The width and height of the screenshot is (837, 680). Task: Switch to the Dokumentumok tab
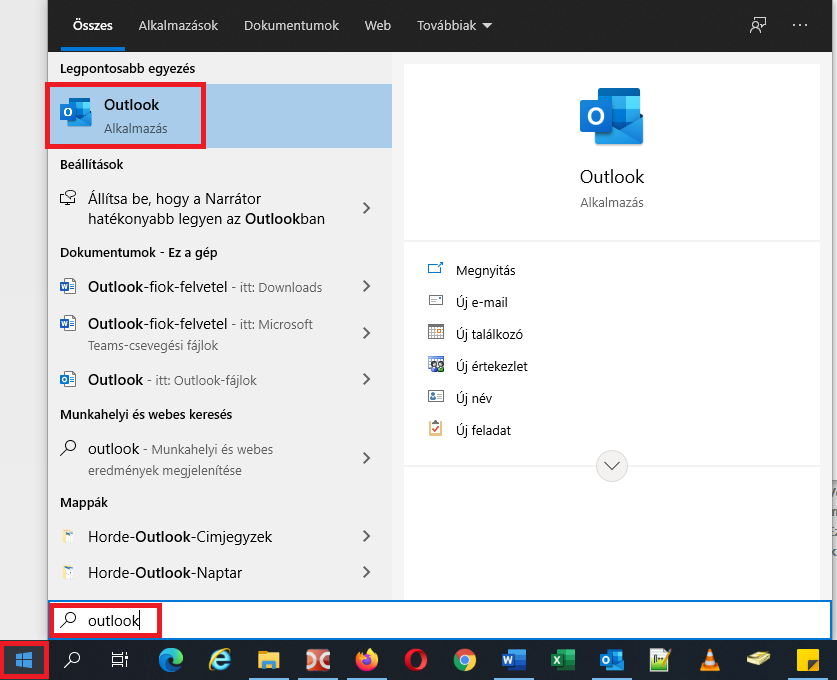tap(291, 25)
